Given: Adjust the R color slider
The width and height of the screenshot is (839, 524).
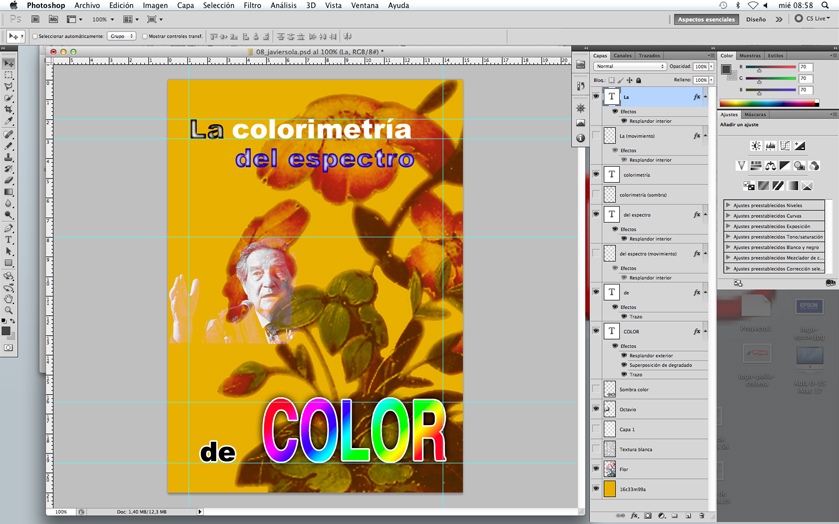Looking at the screenshot, I should click(x=759, y=70).
